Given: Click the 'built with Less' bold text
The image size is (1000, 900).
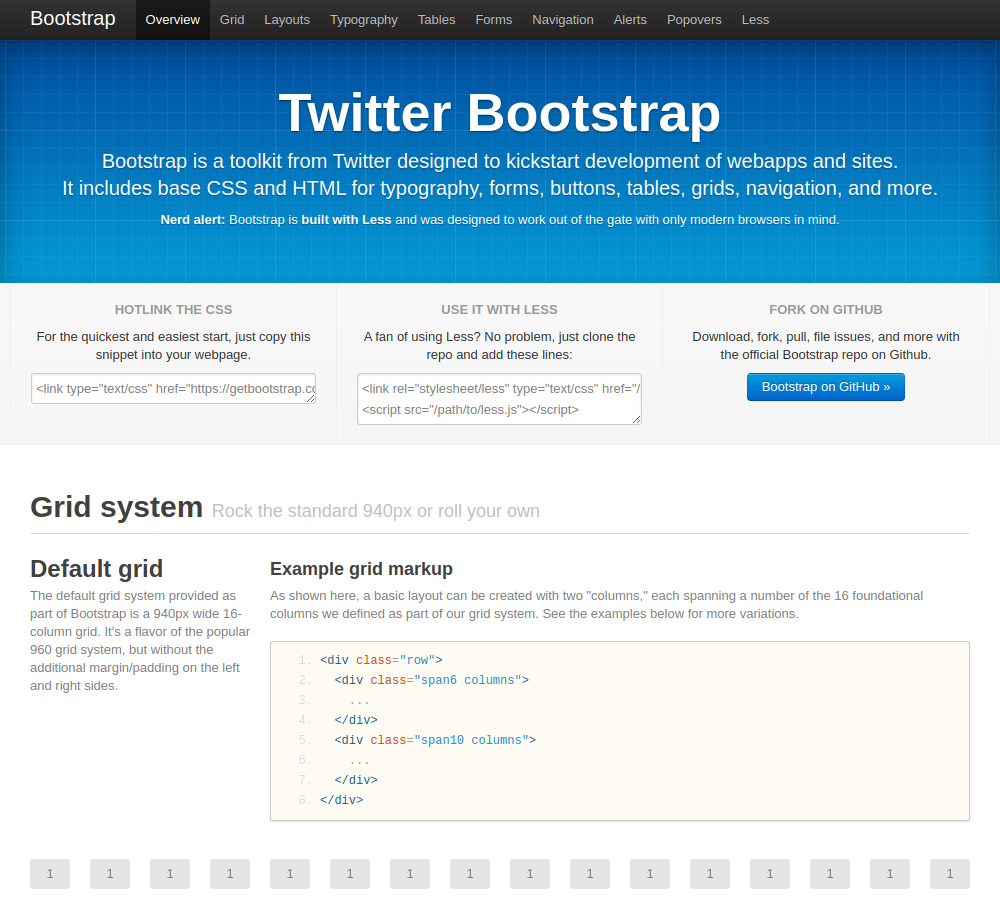Looking at the screenshot, I should [x=346, y=219].
